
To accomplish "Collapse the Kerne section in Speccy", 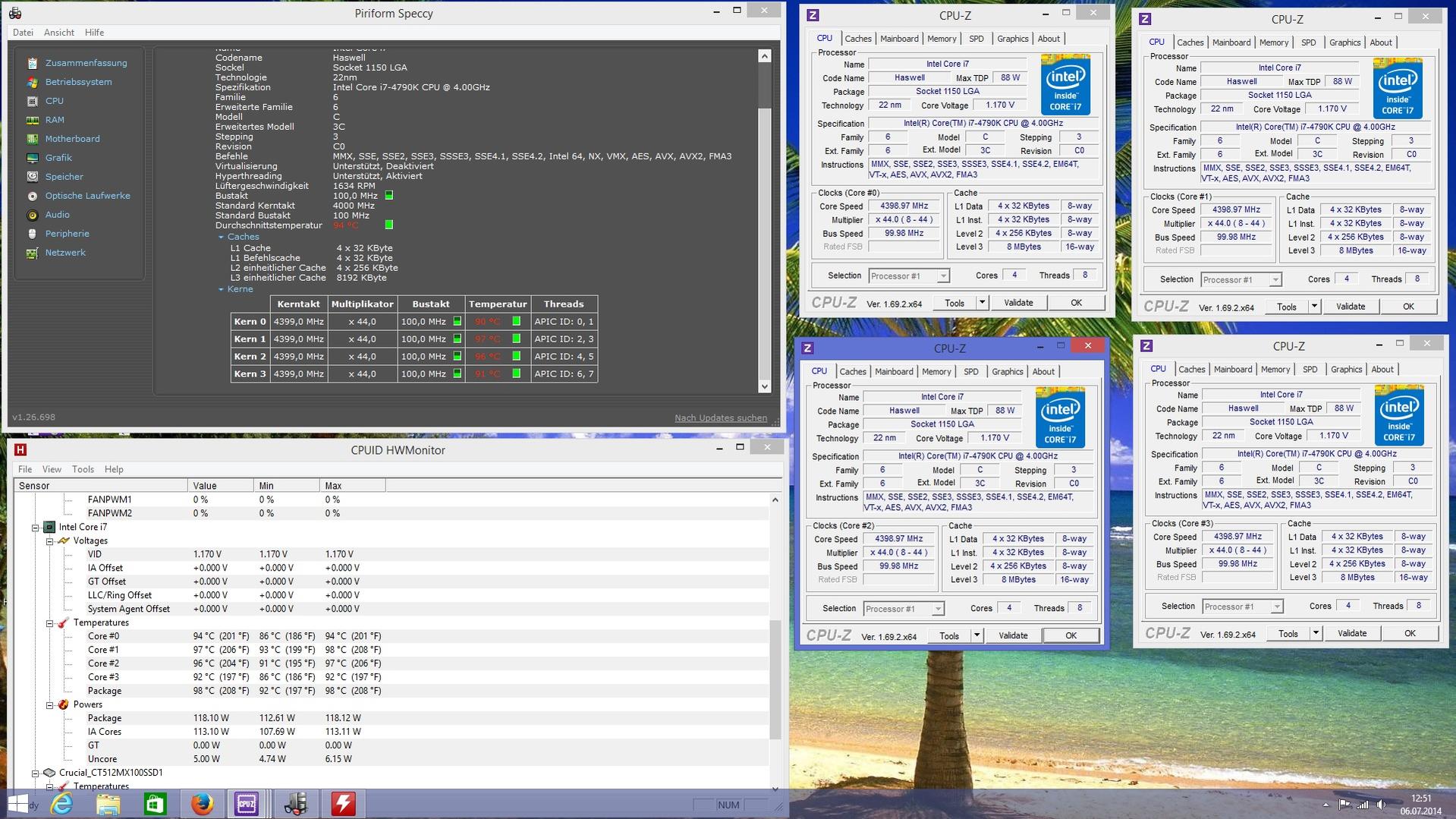I will [221, 289].
